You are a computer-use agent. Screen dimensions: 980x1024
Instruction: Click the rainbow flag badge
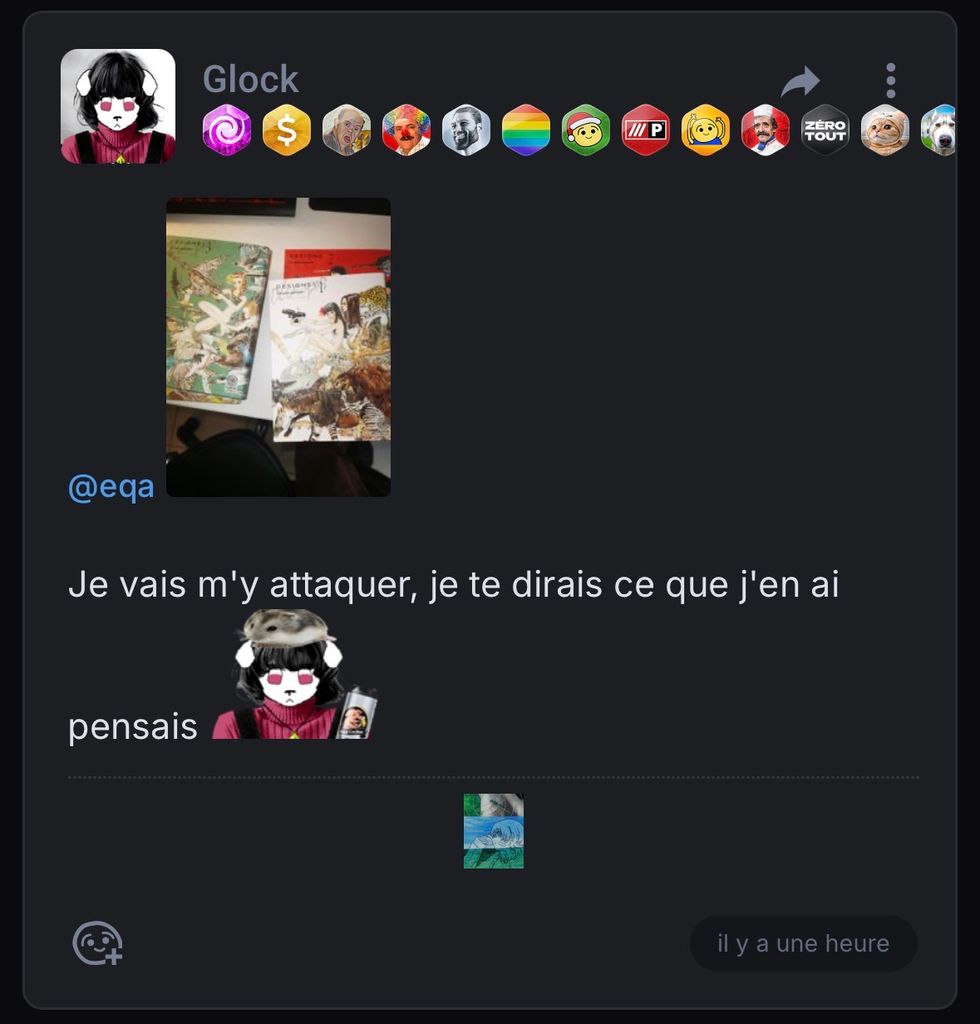[526, 130]
